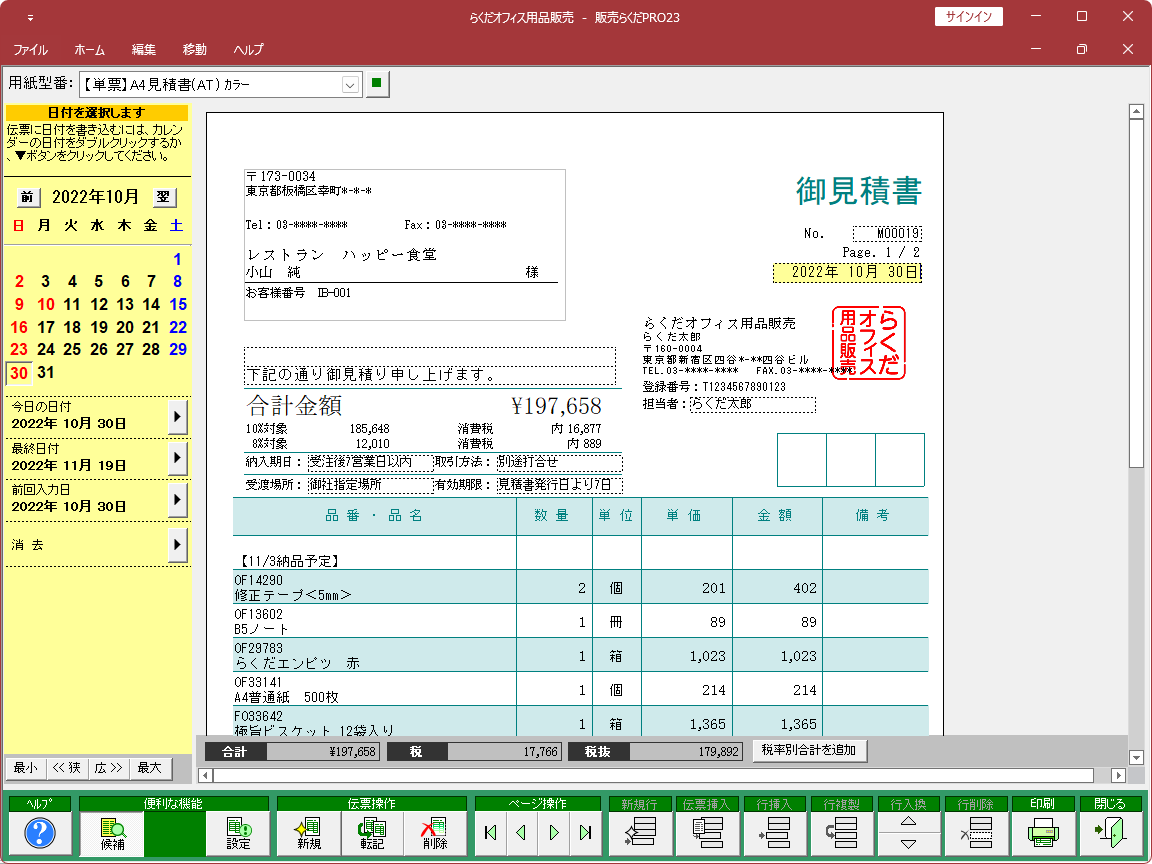Screen dimensions: 1152x864
Task: Open the ヘルプ menu in the menu bar
Action: click(248, 50)
